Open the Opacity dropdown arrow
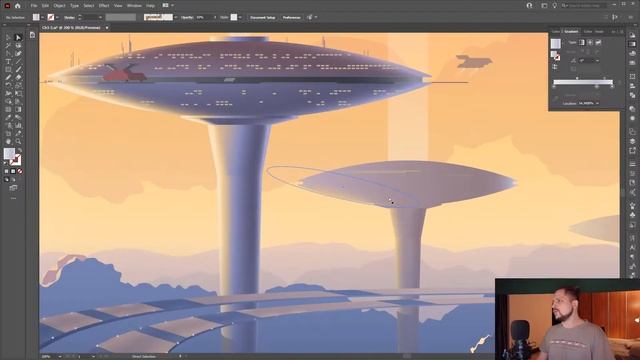 [215, 18]
